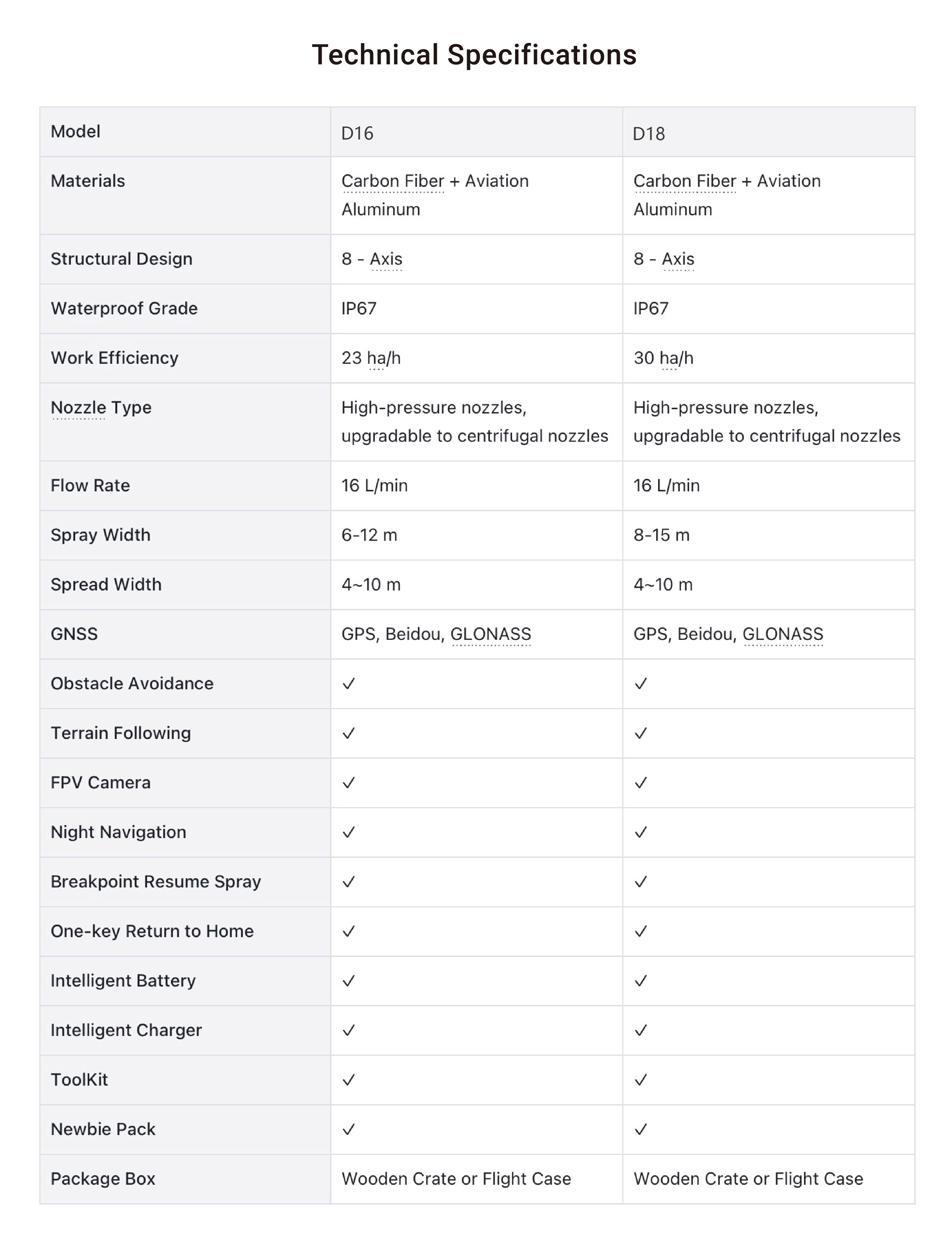The width and height of the screenshot is (952, 1245).
Task: Click the D18 Intelligent Charger checkmark
Action: click(x=641, y=1030)
